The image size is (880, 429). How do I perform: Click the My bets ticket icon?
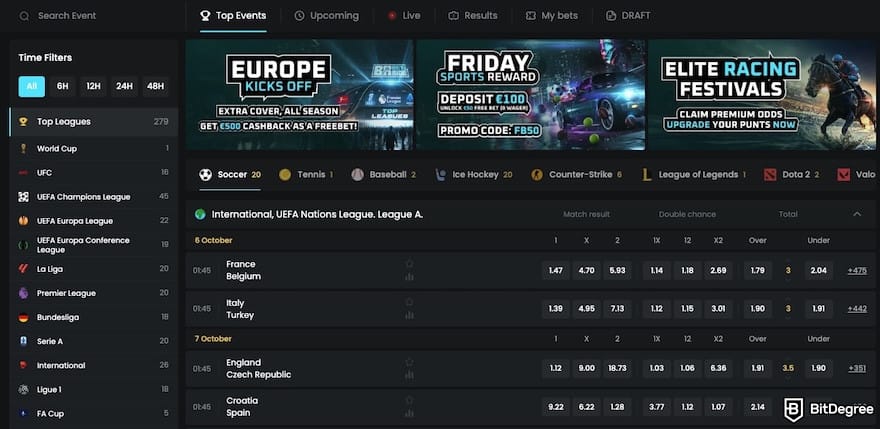coord(530,16)
